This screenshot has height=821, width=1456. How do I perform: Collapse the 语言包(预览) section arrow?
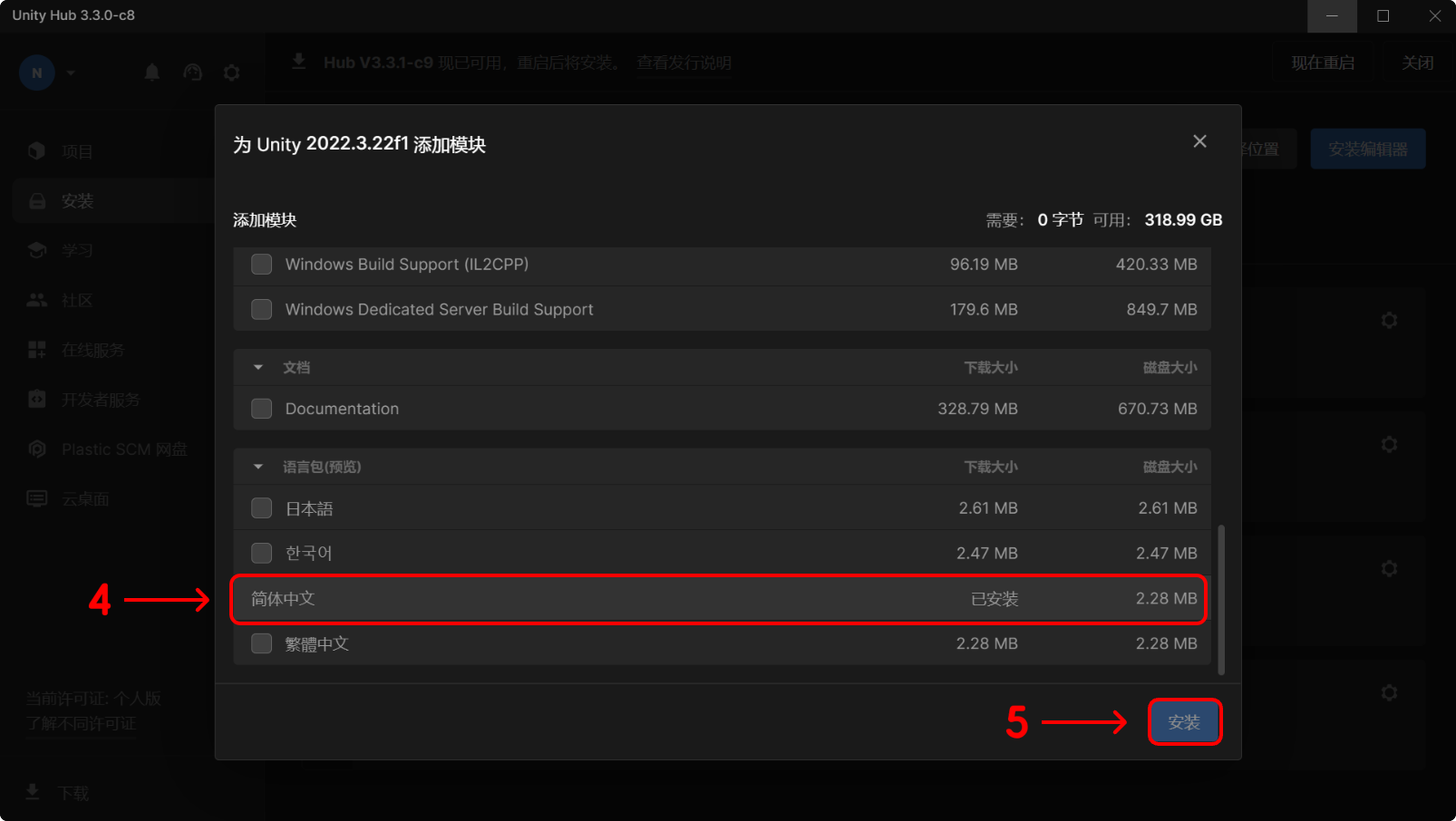258,467
